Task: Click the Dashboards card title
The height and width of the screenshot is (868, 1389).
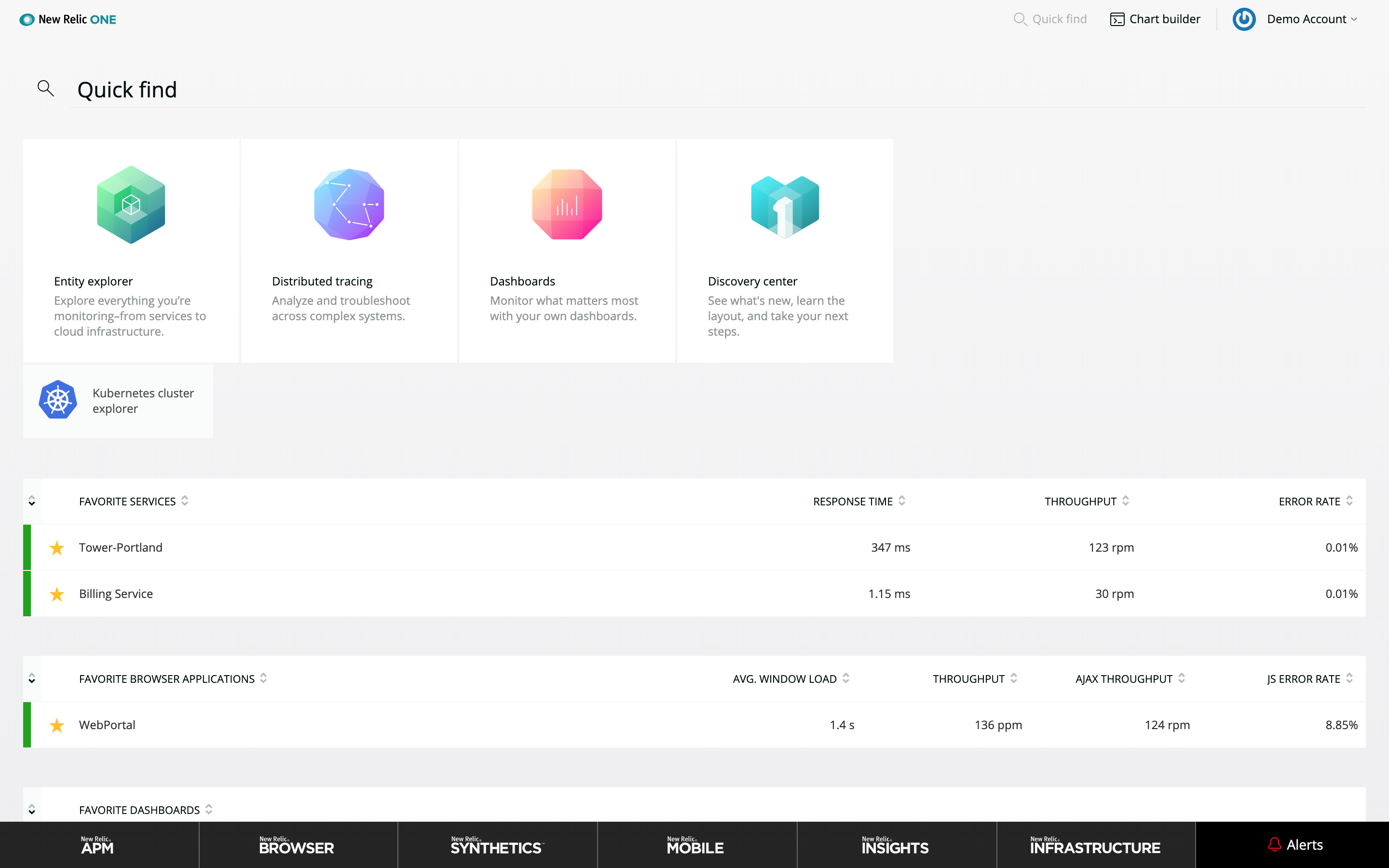Action: [522, 281]
